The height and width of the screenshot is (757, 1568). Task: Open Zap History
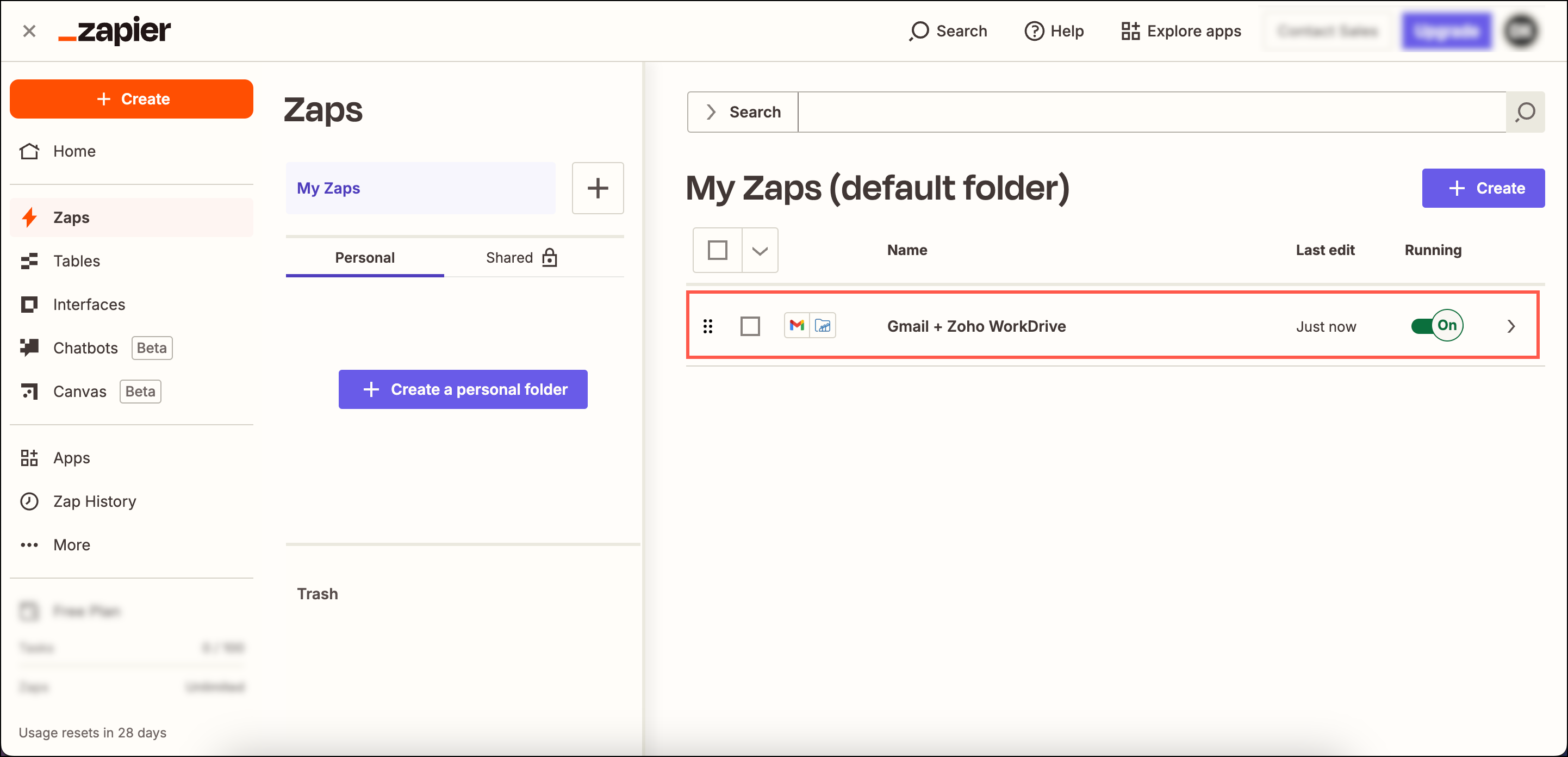(132, 501)
